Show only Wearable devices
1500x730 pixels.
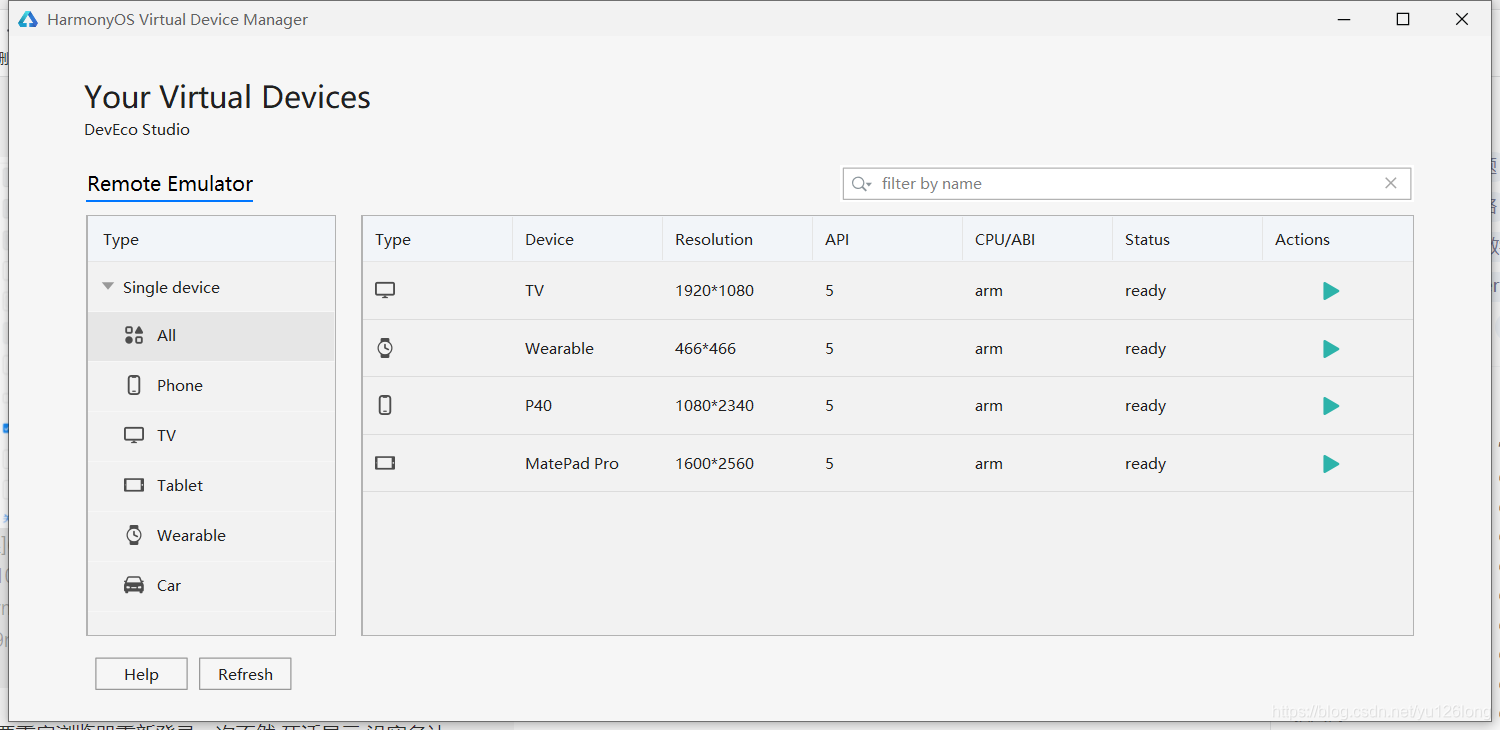[211, 536]
